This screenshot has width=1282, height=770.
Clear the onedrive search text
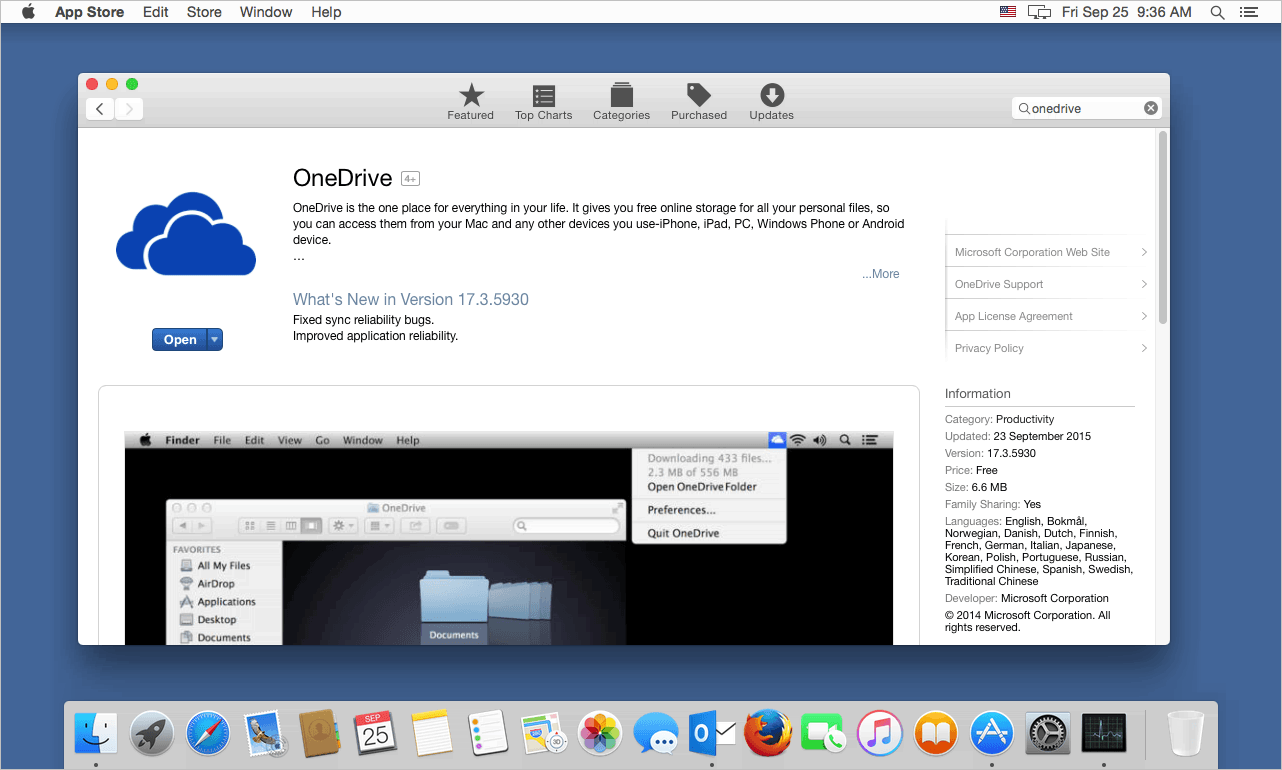coord(1151,108)
